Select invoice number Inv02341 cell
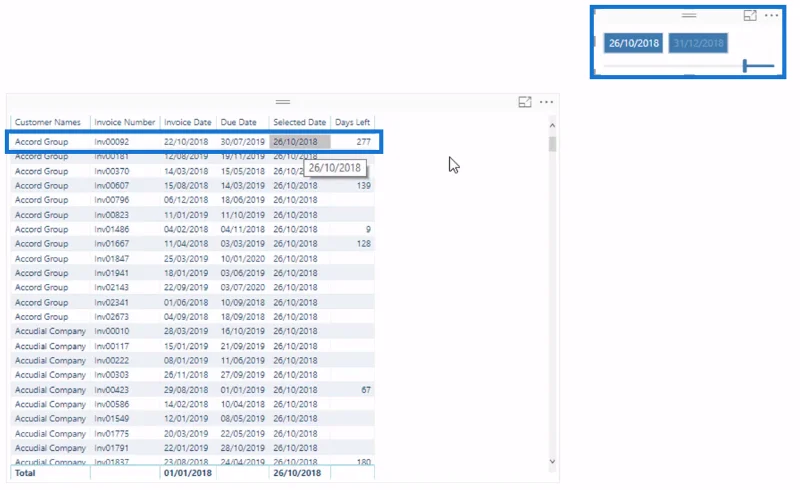The image size is (800, 490). point(111,302)
